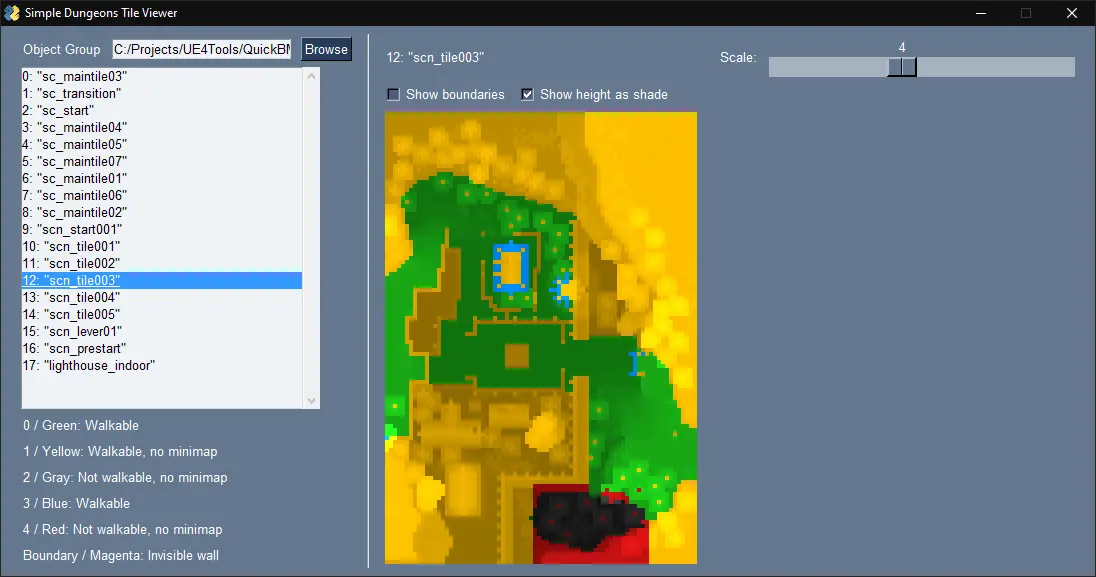Click the '12: "scn_tile003"' tile heading
The width and height of the screenshot is (1096, 577).
pos(435,57)
